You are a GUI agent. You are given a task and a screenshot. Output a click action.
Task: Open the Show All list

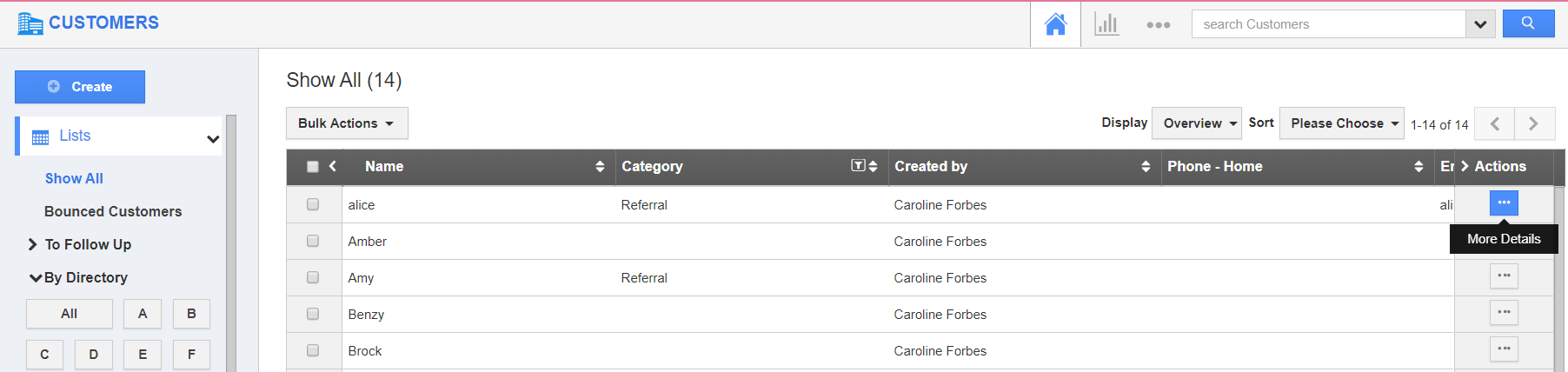pyautogui.click(x=74, y=178)
